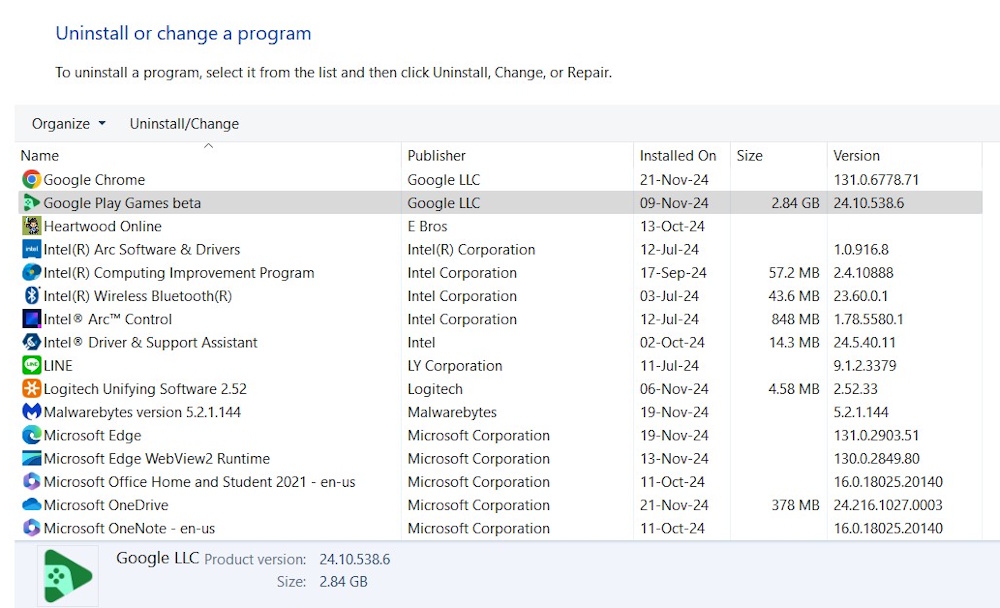Click the Heartwood Online program icon
The width and height of the screenshot is (1000, 608).
(31, 226)
